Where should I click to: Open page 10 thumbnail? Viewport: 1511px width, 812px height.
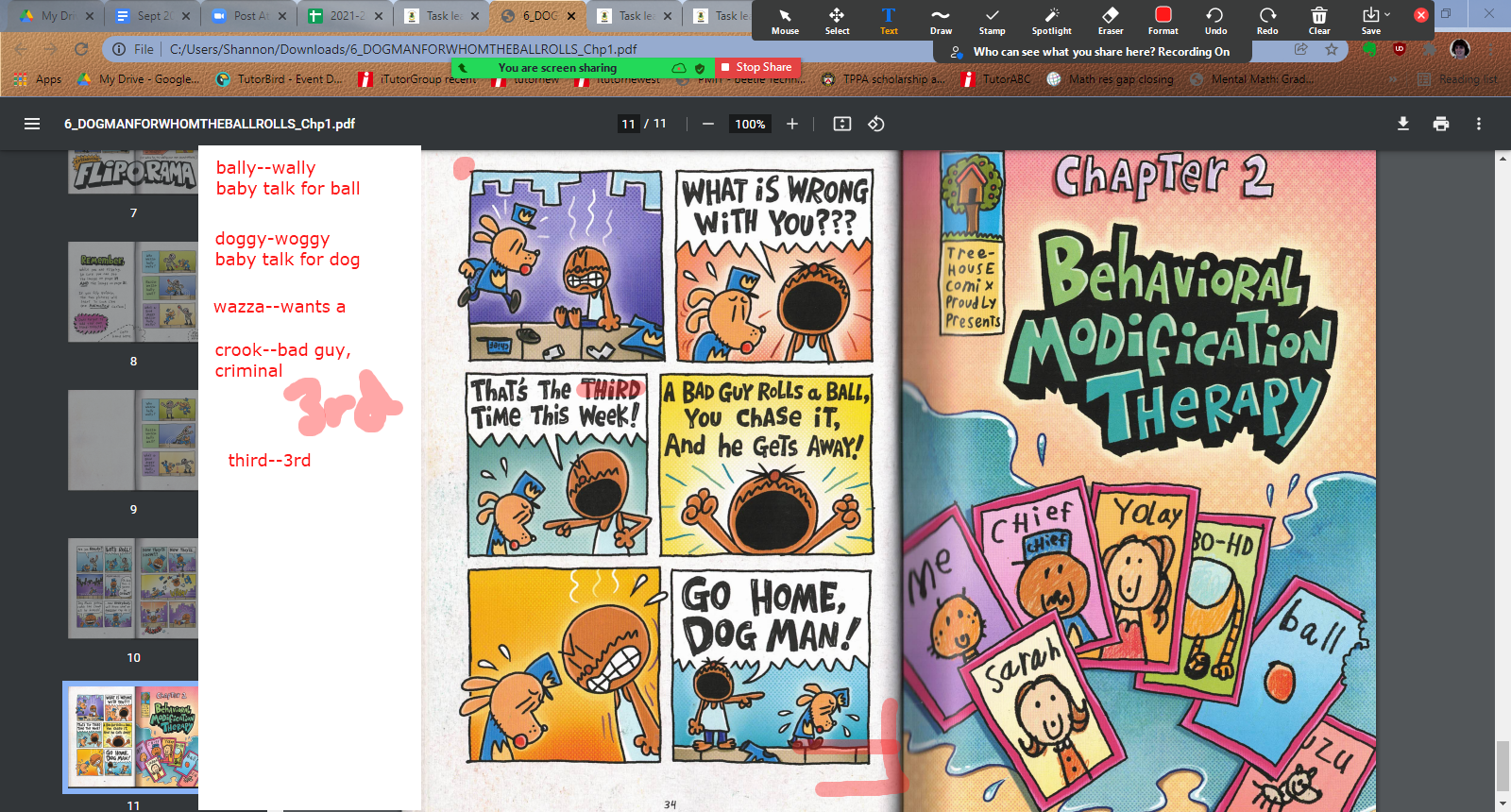[133, 588]
